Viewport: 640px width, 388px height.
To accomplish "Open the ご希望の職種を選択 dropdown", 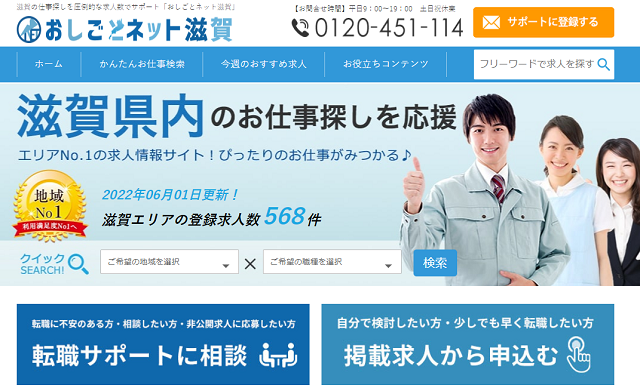I will pyautogui.click(x=332, y=262).
